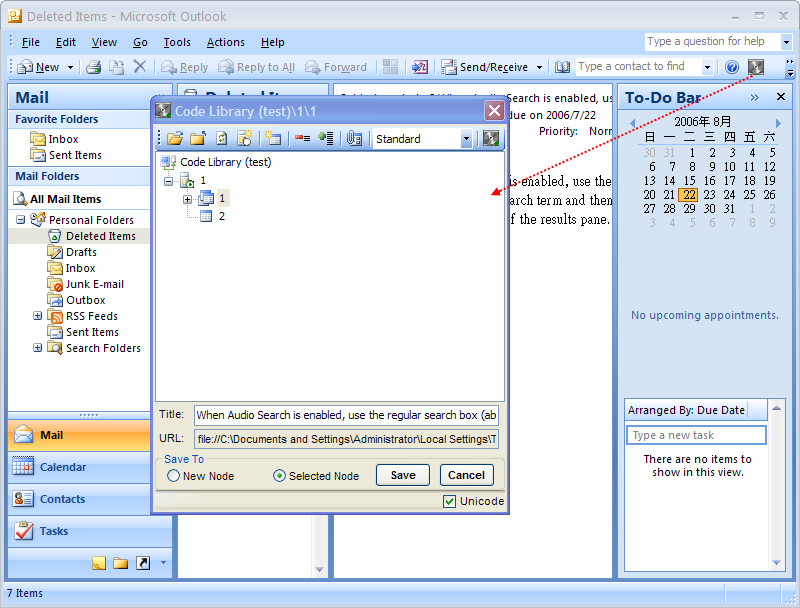The image size is (800, 608).
Task: Click the purple arrow icon in Outlook toolbar
Action: [x=420, y=67]
